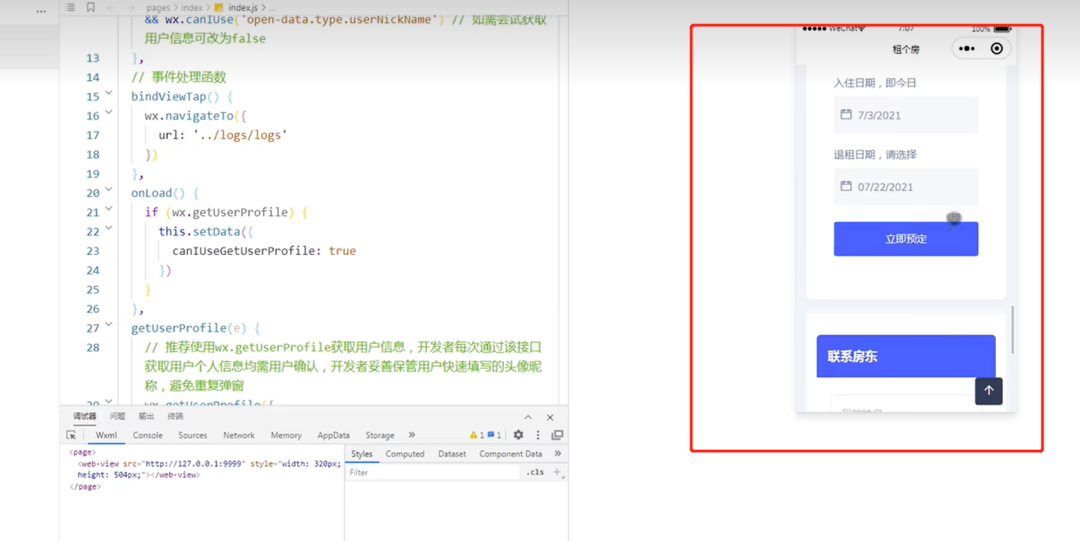Open the mini program capsule three-dots menu
The height and width of the screenshot is (541, 1080).
(x=967, y=48)
